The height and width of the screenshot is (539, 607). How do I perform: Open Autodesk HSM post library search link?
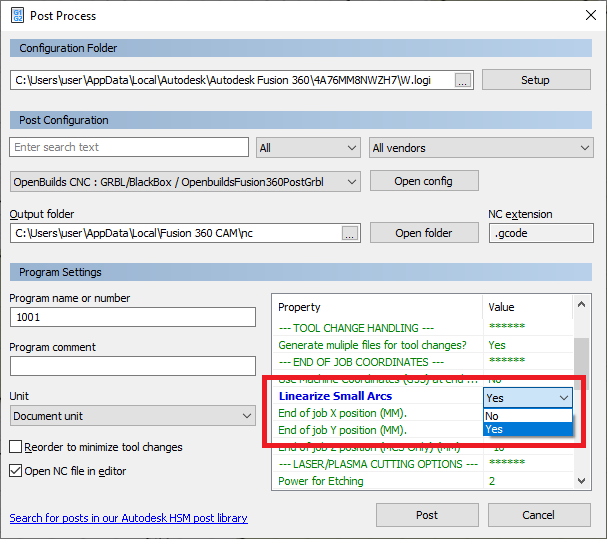[x=128, y=518]
